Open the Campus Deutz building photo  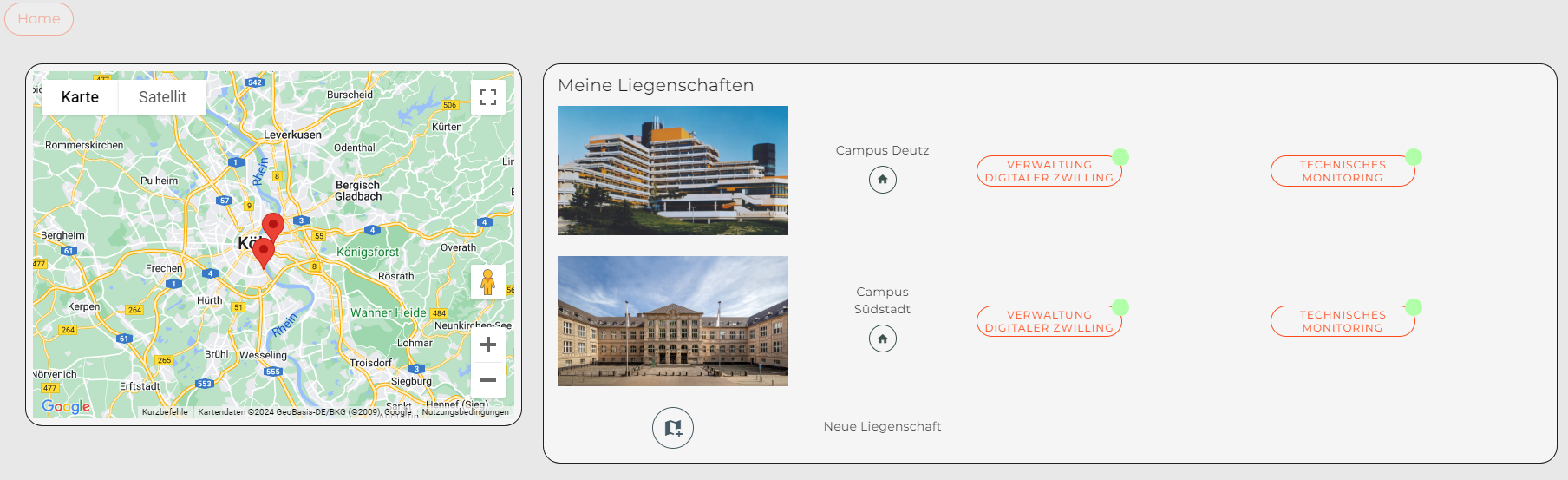[x=673, y=170]
